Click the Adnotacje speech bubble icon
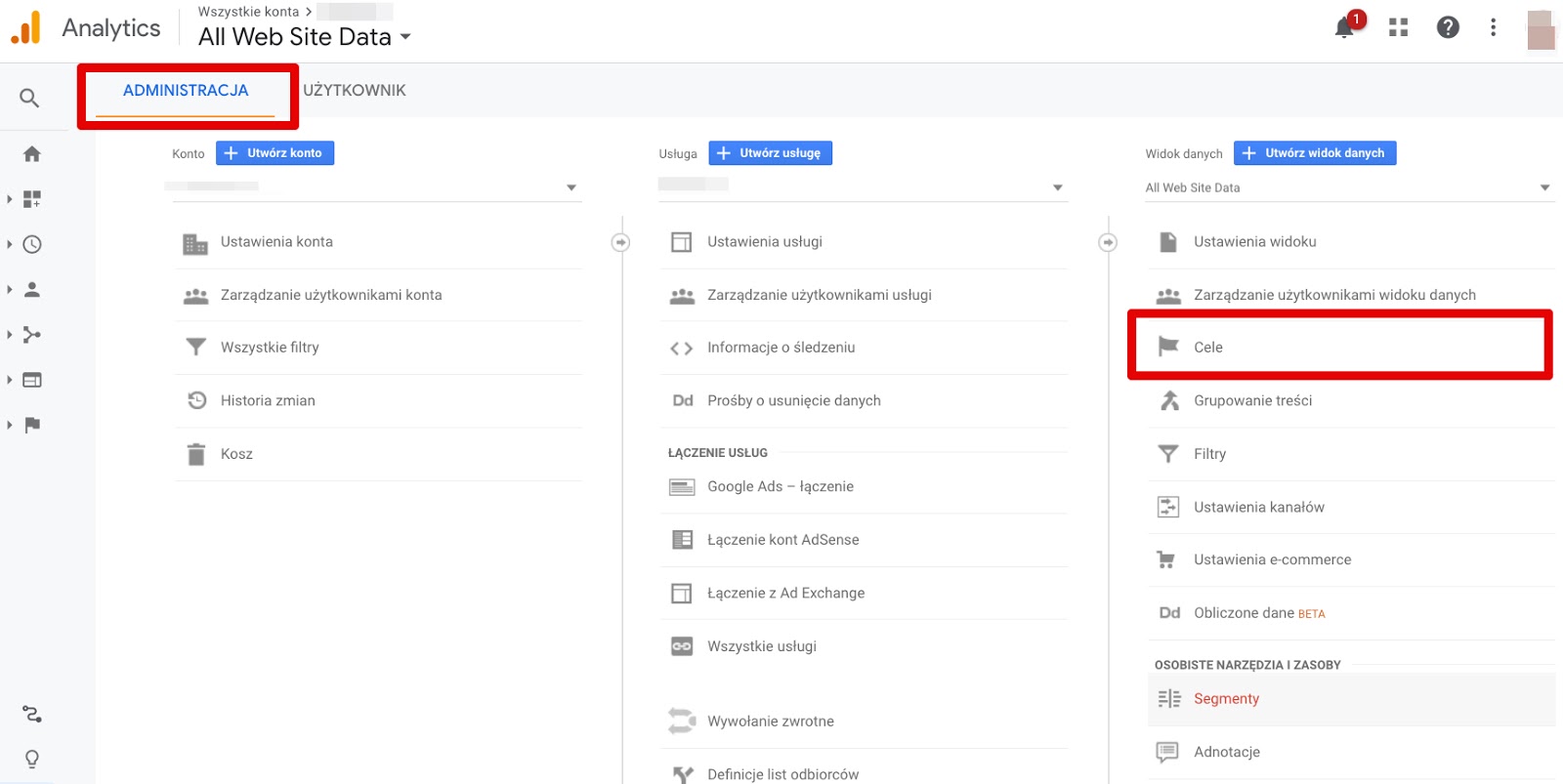Screen dimensions: 1563x784 (1167, 752)
